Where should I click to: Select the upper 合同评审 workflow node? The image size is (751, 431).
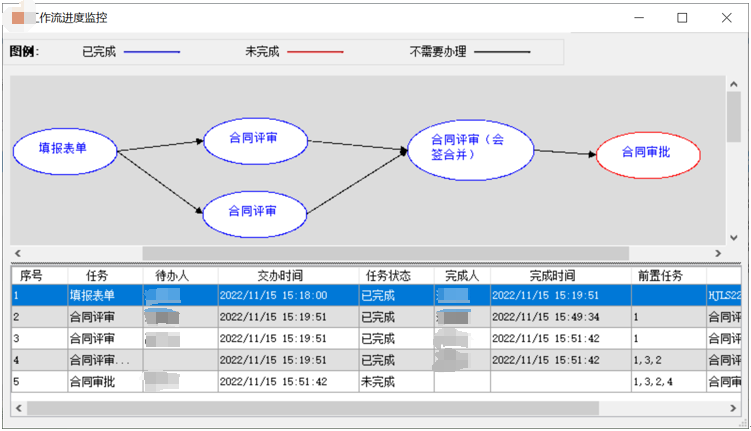coord(254,137)
